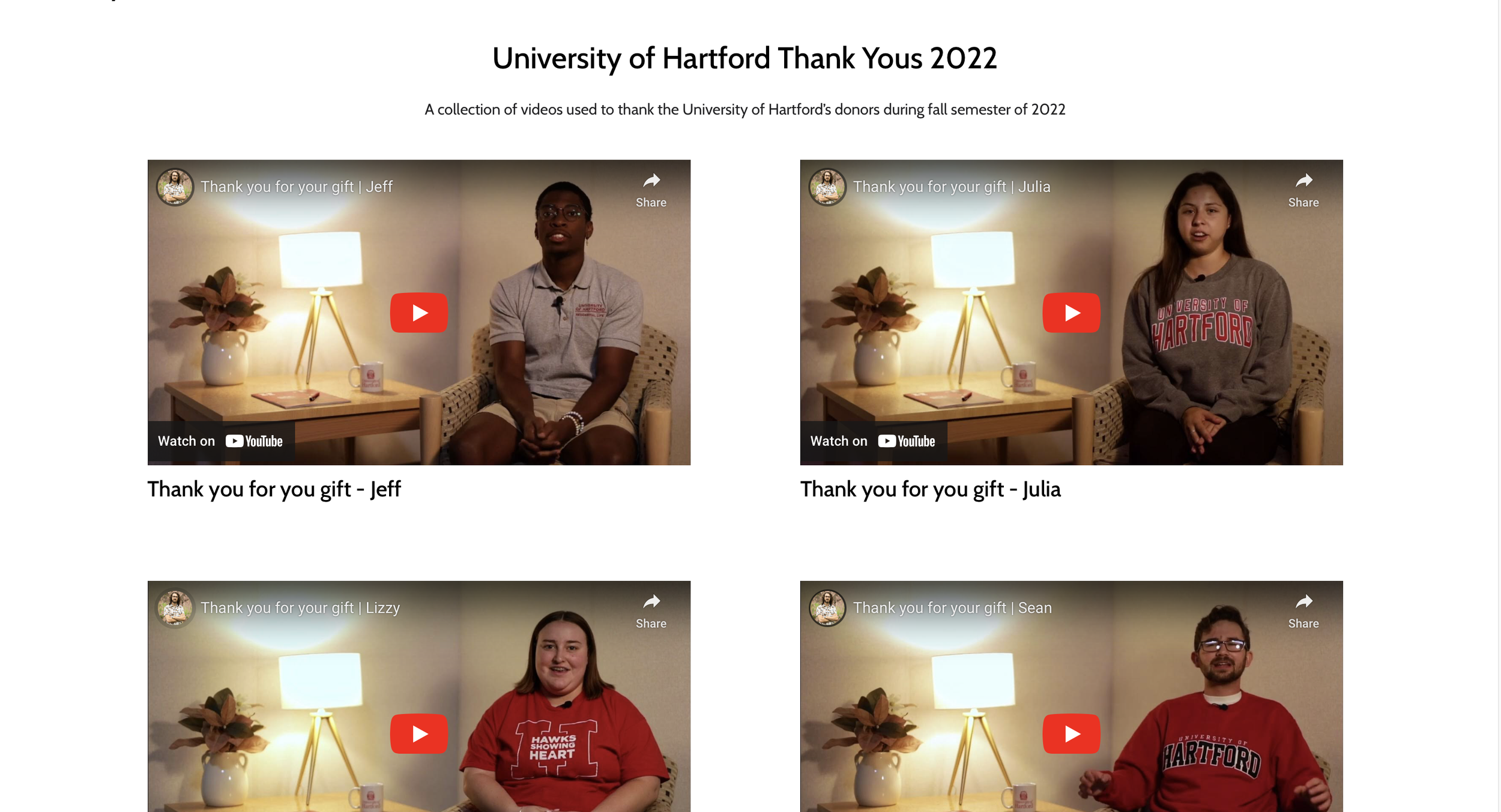Viewport: 1501px width, 812px height.
Task: Open channel avatar on Julia video
Action: (827, 187)
